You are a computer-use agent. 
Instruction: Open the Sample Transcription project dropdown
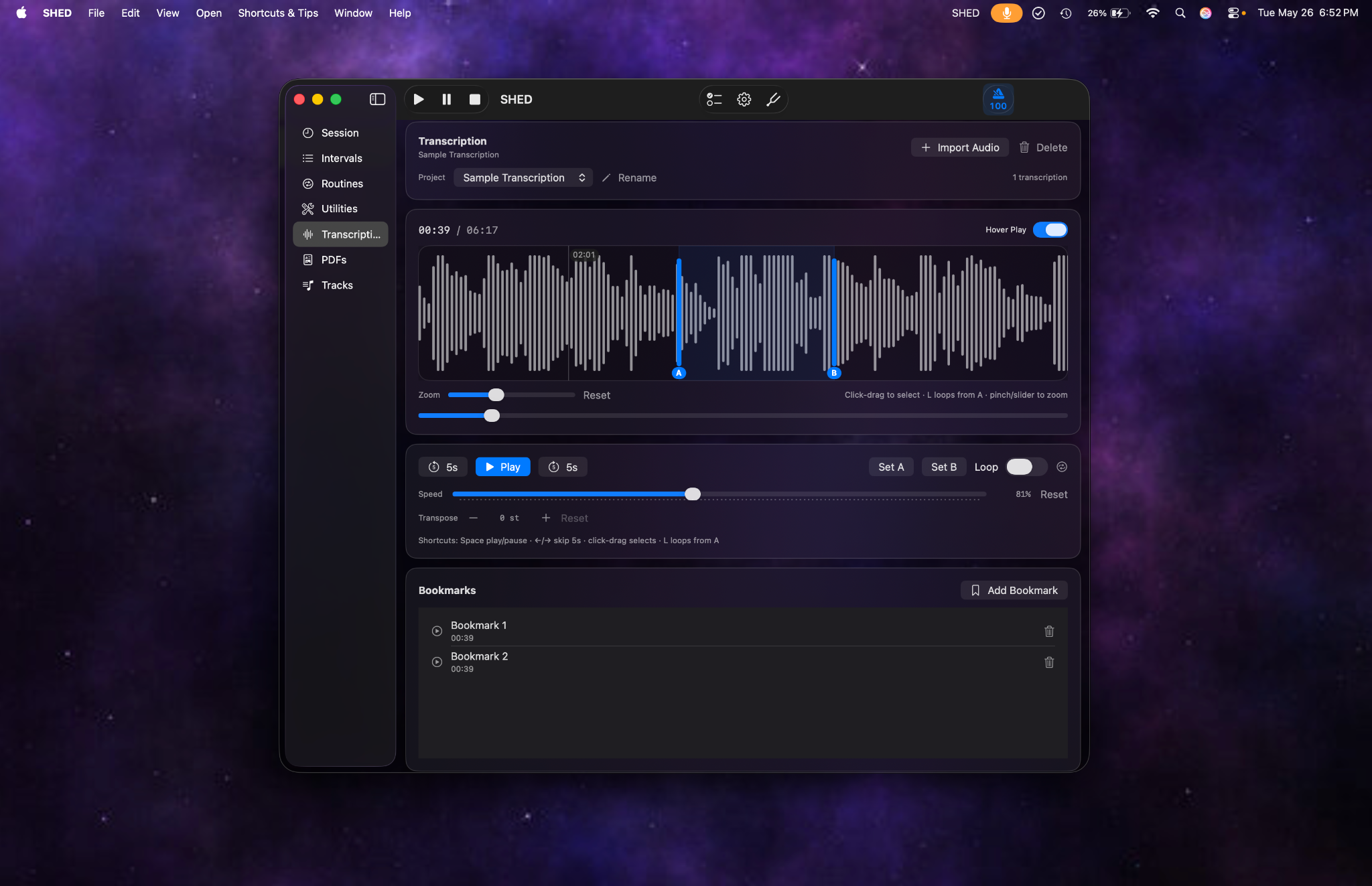523,177
